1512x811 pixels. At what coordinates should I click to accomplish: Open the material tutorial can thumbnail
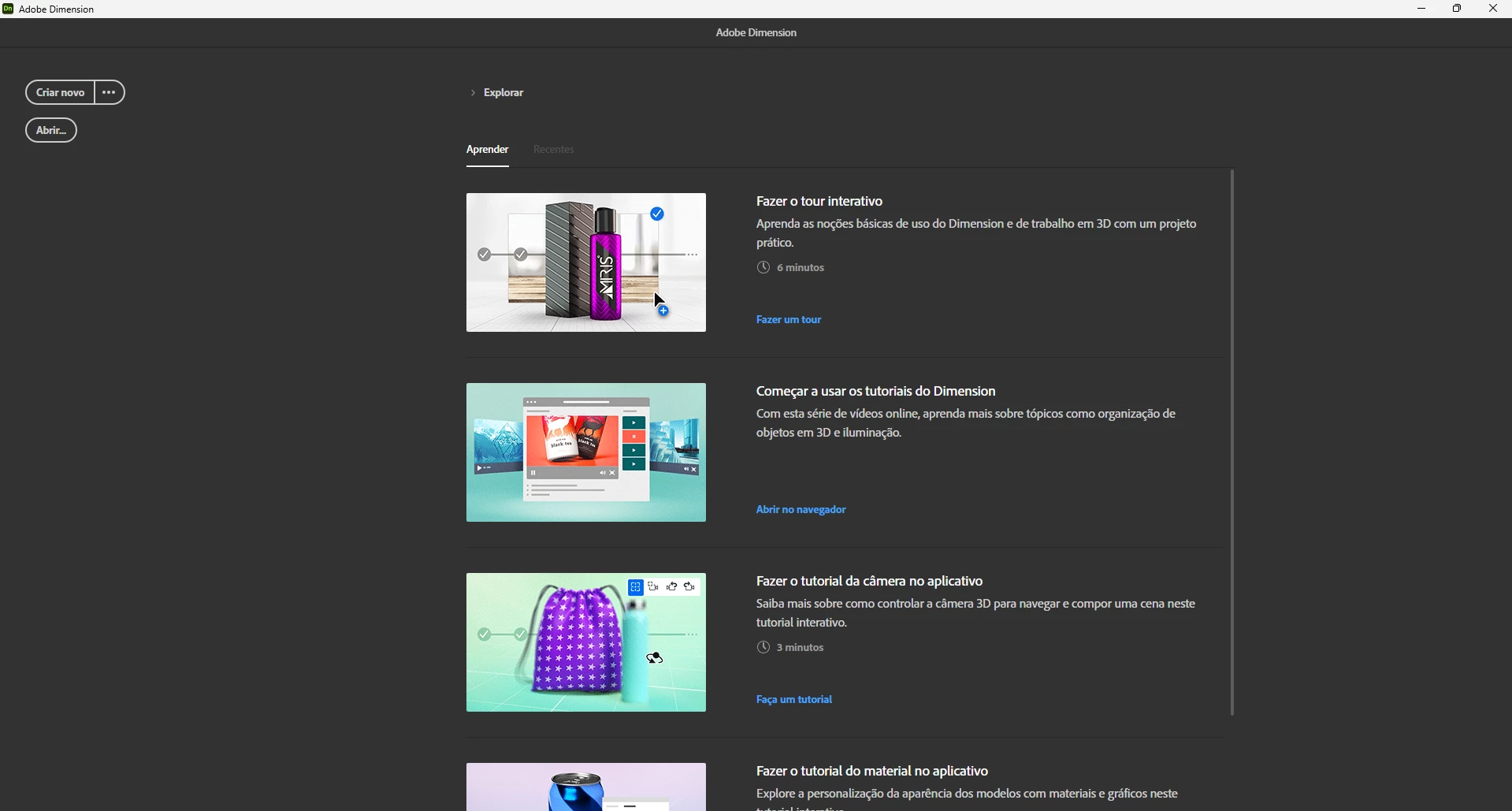point(586,787)
